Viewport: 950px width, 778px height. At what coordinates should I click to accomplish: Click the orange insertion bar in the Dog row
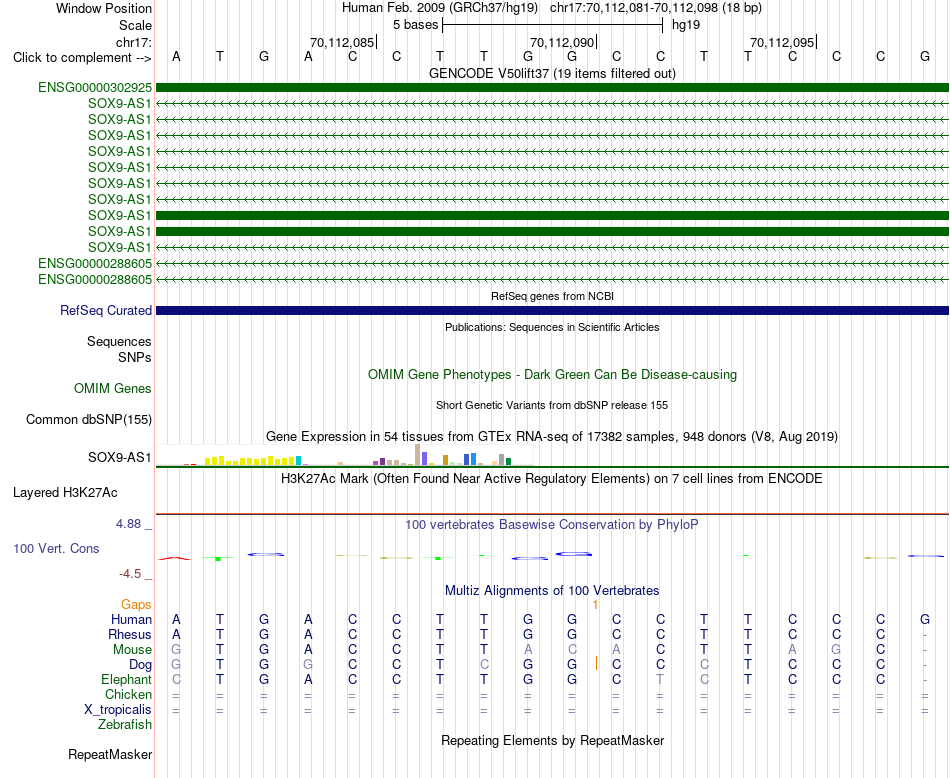click(x=597, y=663)
